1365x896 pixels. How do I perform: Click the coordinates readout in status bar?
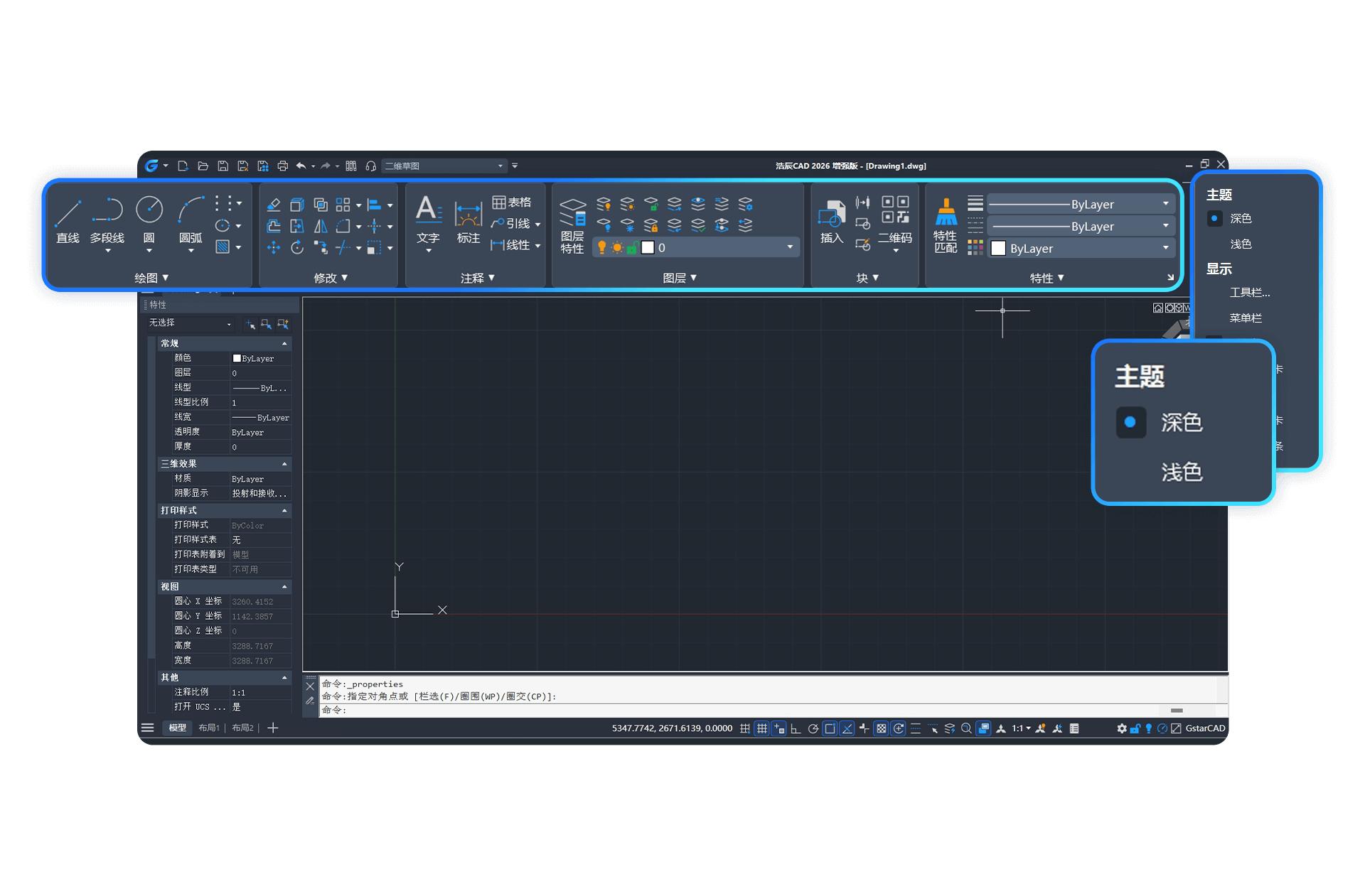point(672,728)
